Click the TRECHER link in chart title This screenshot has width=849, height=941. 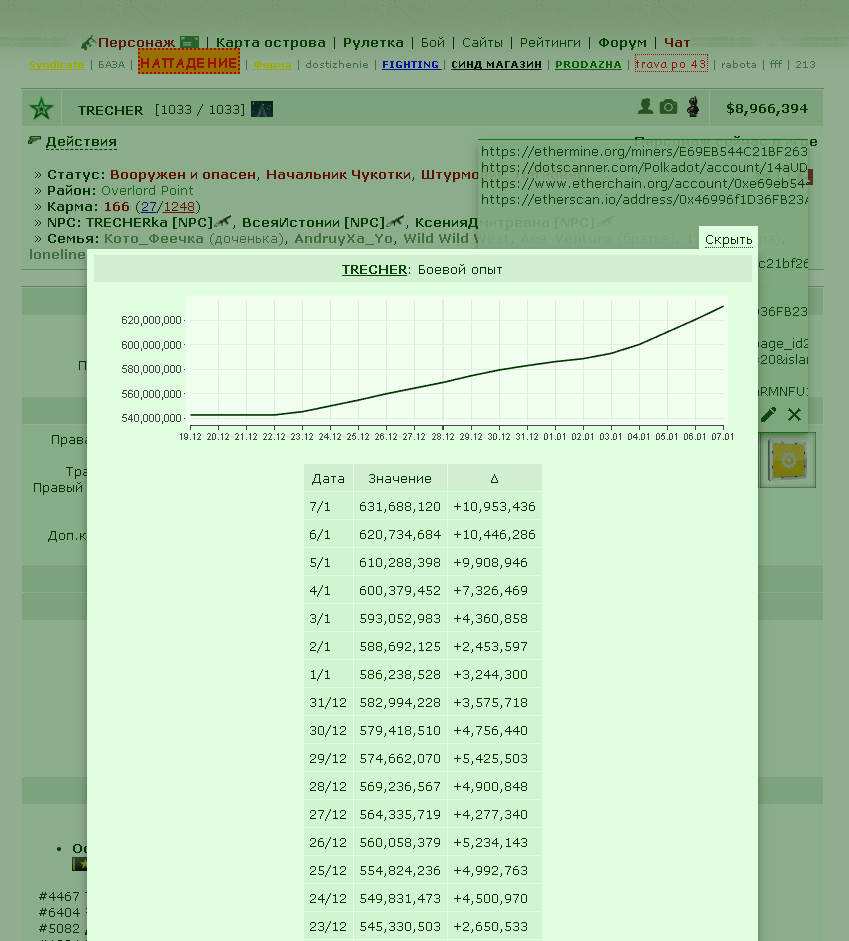(374, 269)
